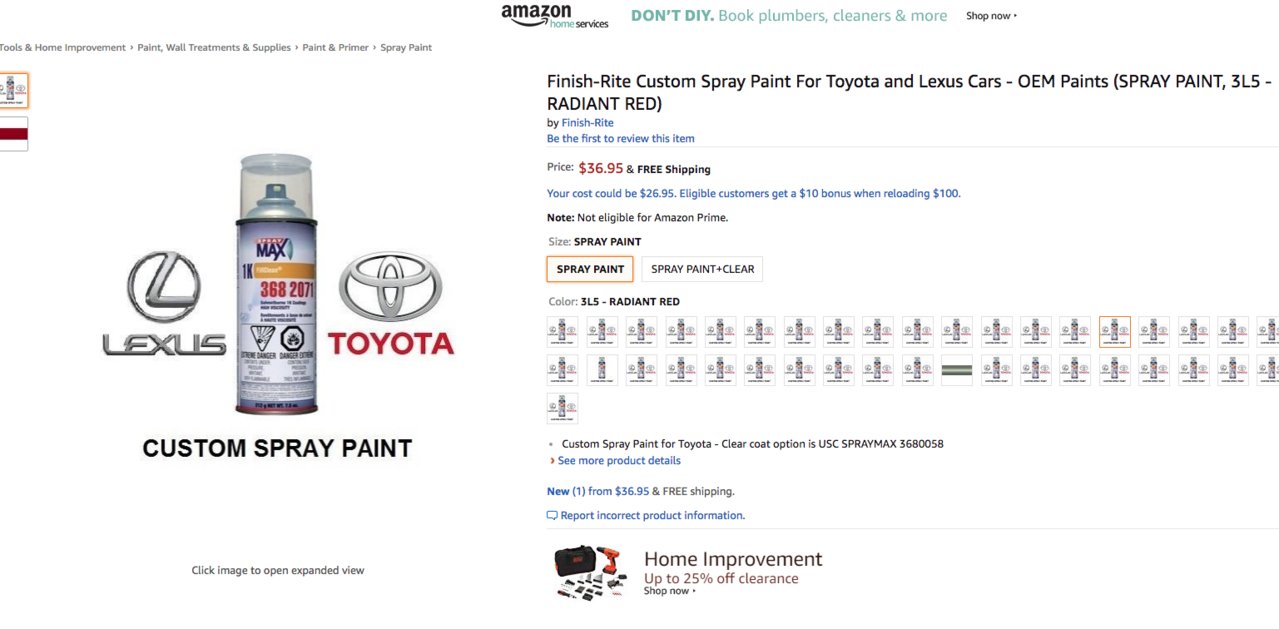Expand See more product details
Viewport: 1279px width, 629px height.
[619, 461]
